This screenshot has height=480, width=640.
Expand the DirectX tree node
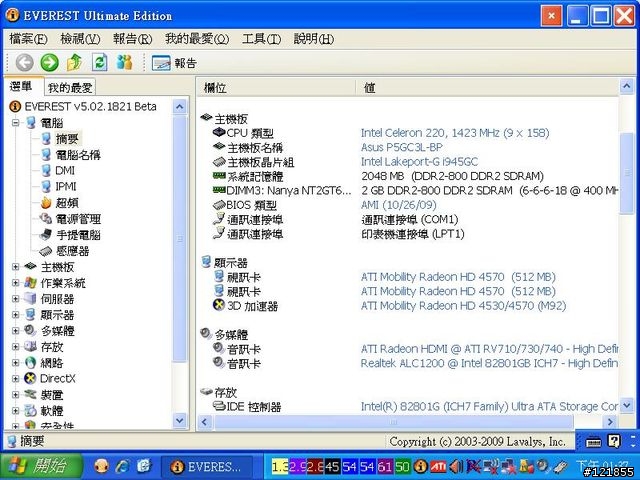tap(16, 379)
